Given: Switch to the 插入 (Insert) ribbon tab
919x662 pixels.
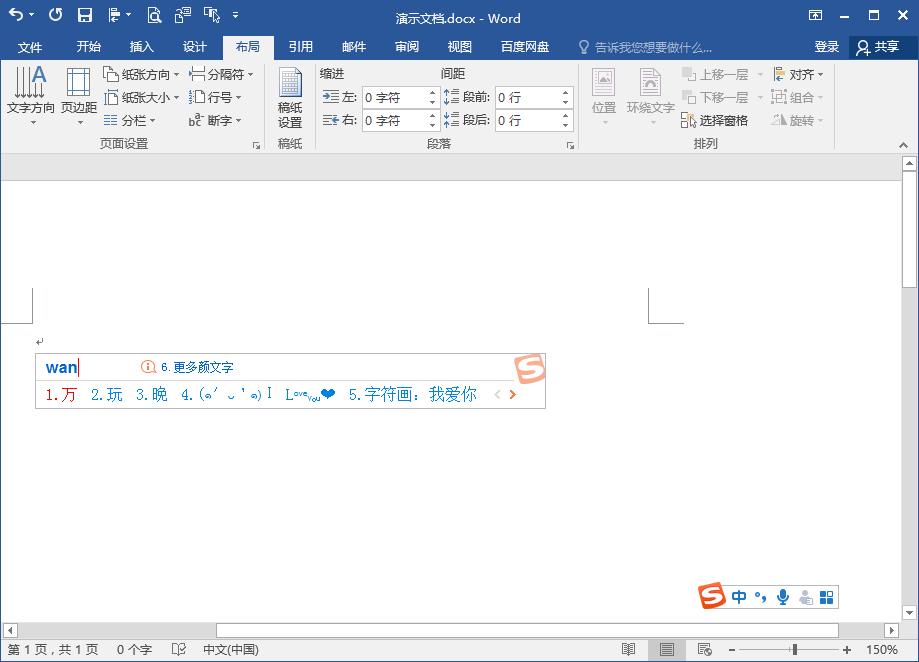Looking at the screenshot, I should tap(141, 46).
